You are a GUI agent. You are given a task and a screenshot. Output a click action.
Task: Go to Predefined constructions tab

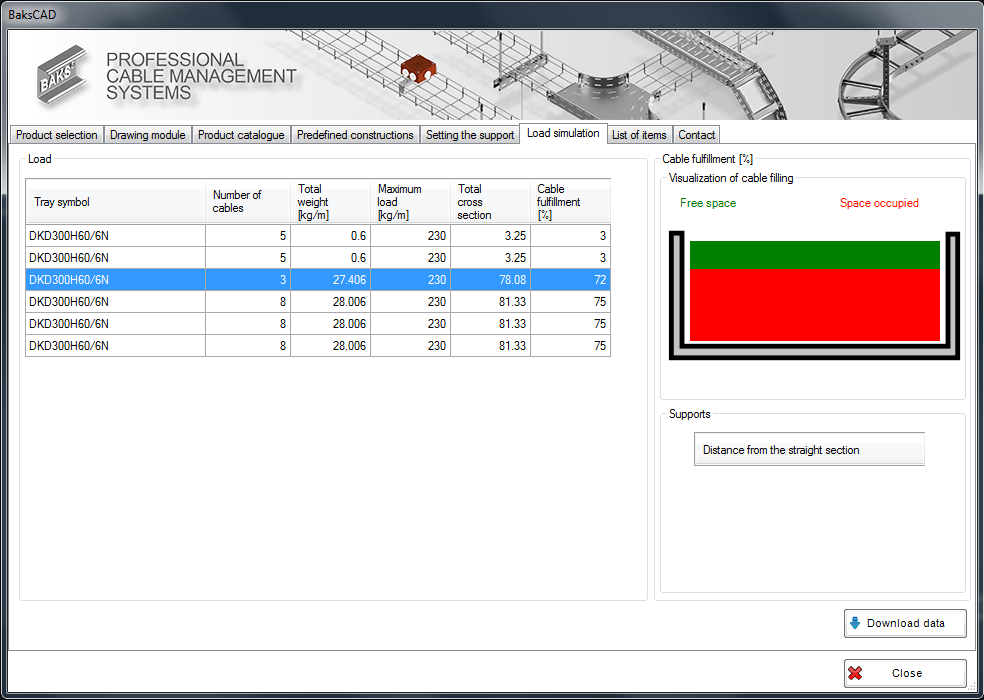355,134
